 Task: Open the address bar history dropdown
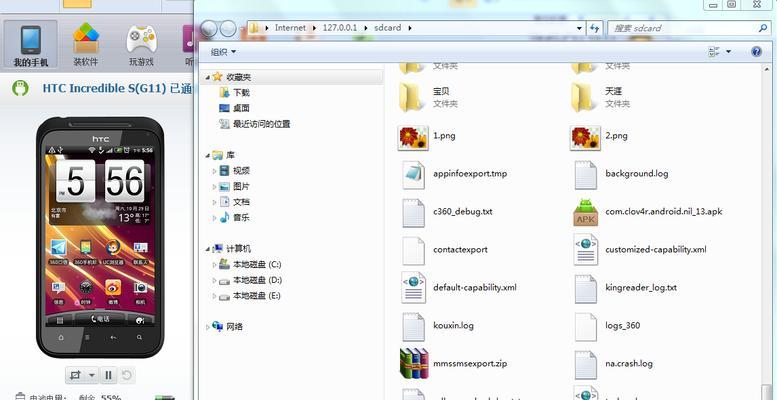(579, 28)
